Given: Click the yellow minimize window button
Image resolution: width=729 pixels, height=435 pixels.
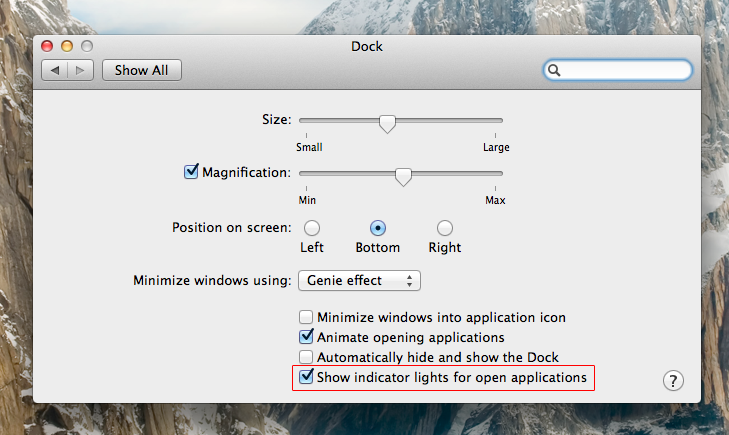Looking at the screenshot, I should pos(67,46).
